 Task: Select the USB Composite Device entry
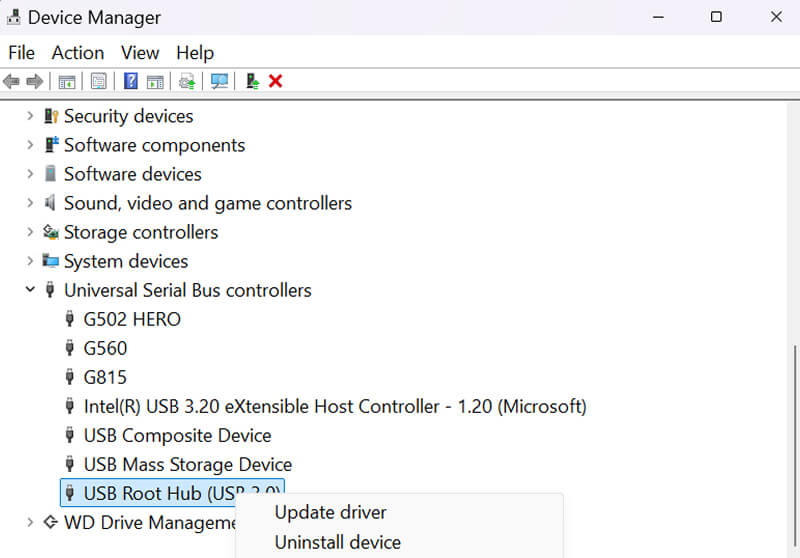point(177,436)
